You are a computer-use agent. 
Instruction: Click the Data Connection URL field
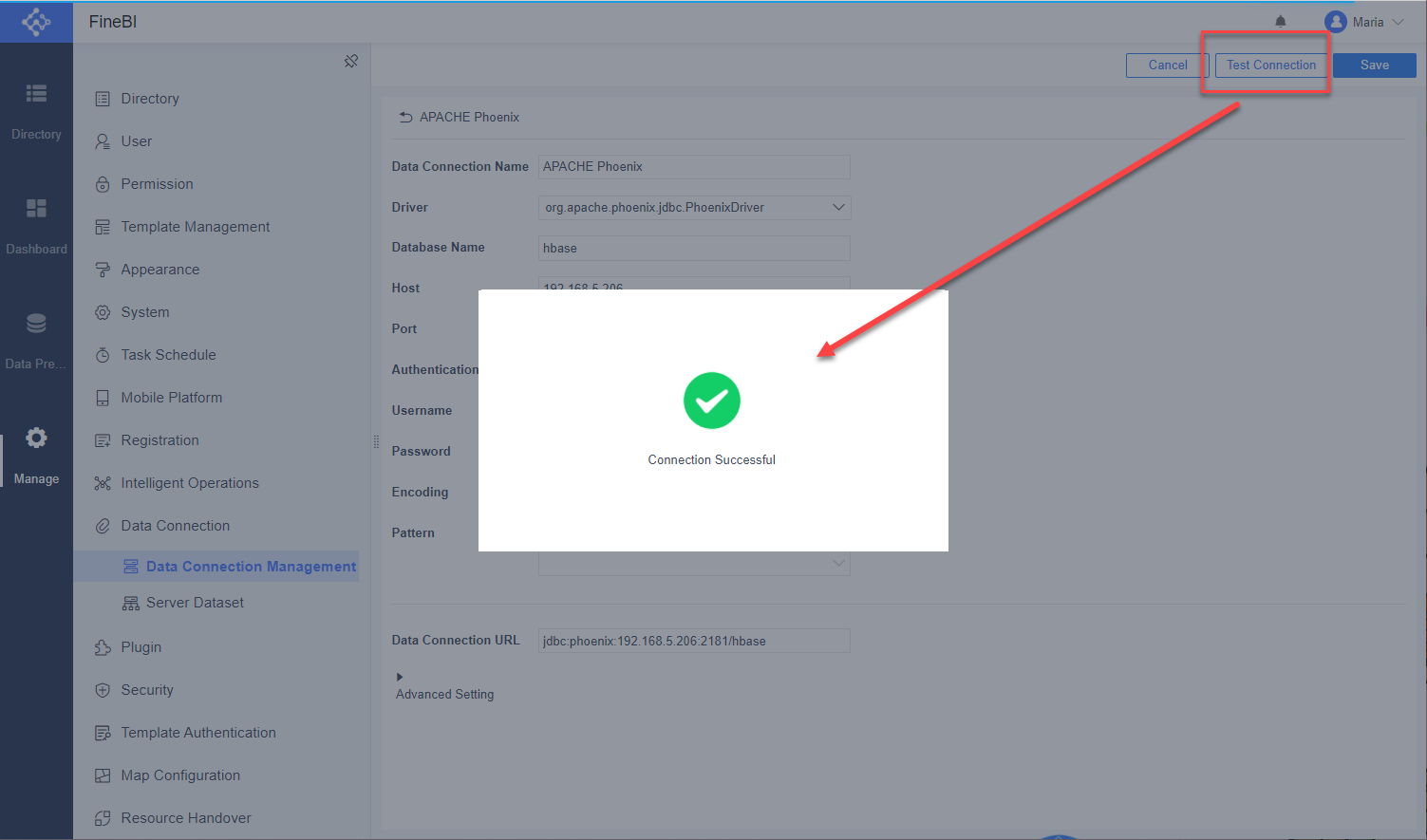694,642
